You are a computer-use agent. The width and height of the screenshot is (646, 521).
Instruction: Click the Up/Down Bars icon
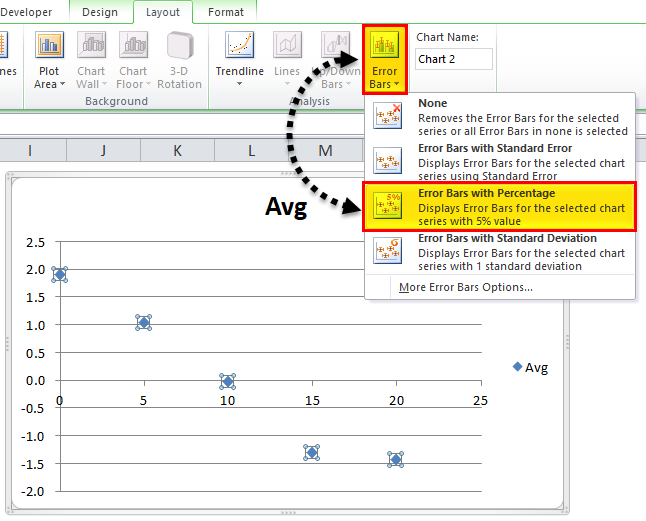(x=336, y=44)
